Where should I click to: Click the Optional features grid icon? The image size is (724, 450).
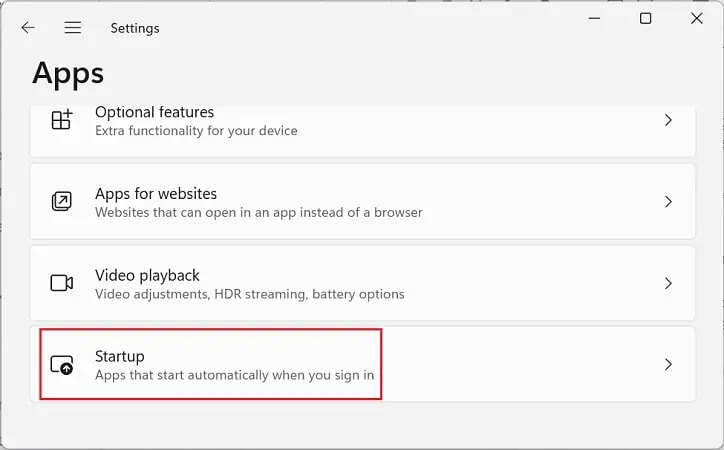pos(62,120)
